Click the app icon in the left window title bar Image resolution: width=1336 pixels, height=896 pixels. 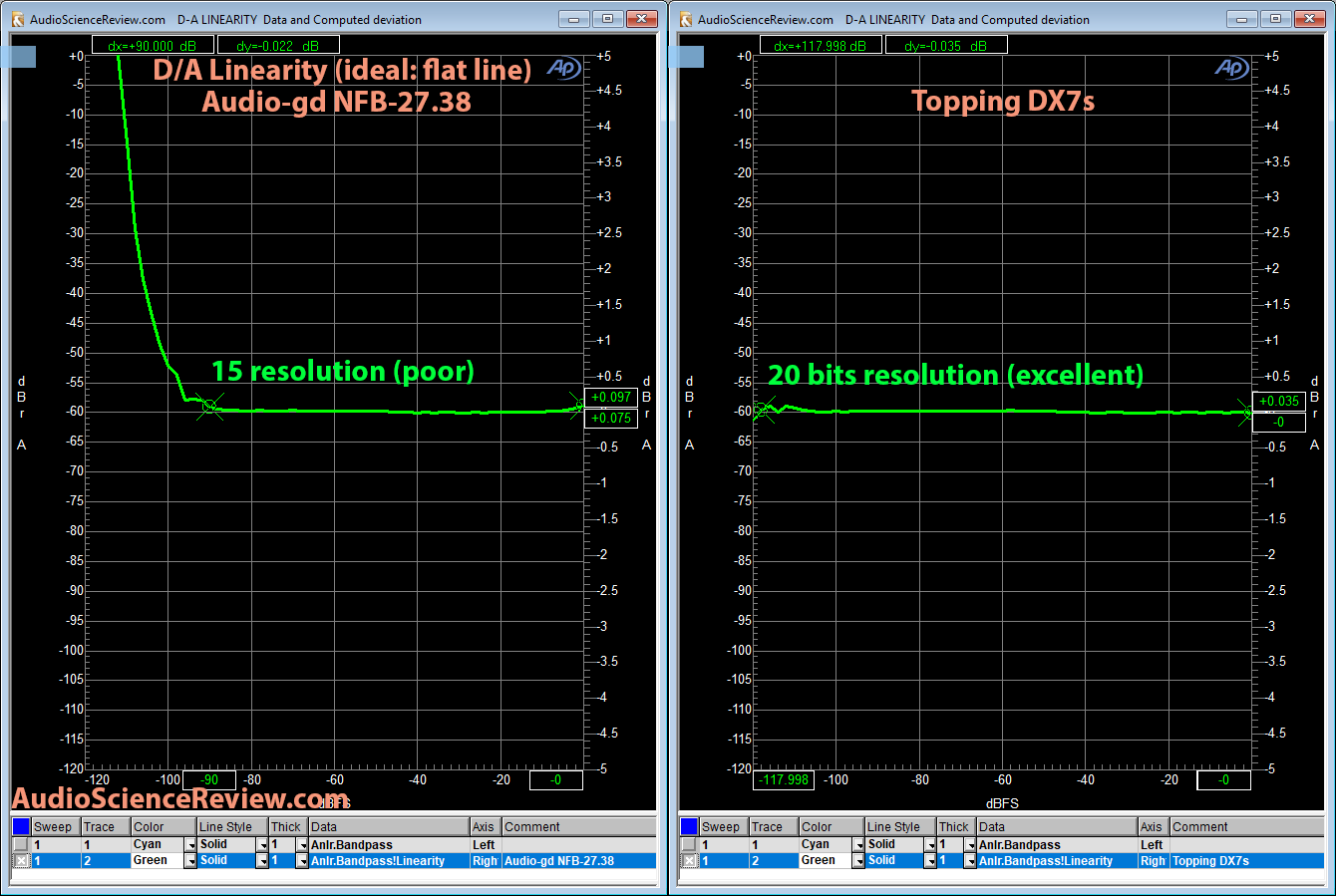(x=17, y=19)
